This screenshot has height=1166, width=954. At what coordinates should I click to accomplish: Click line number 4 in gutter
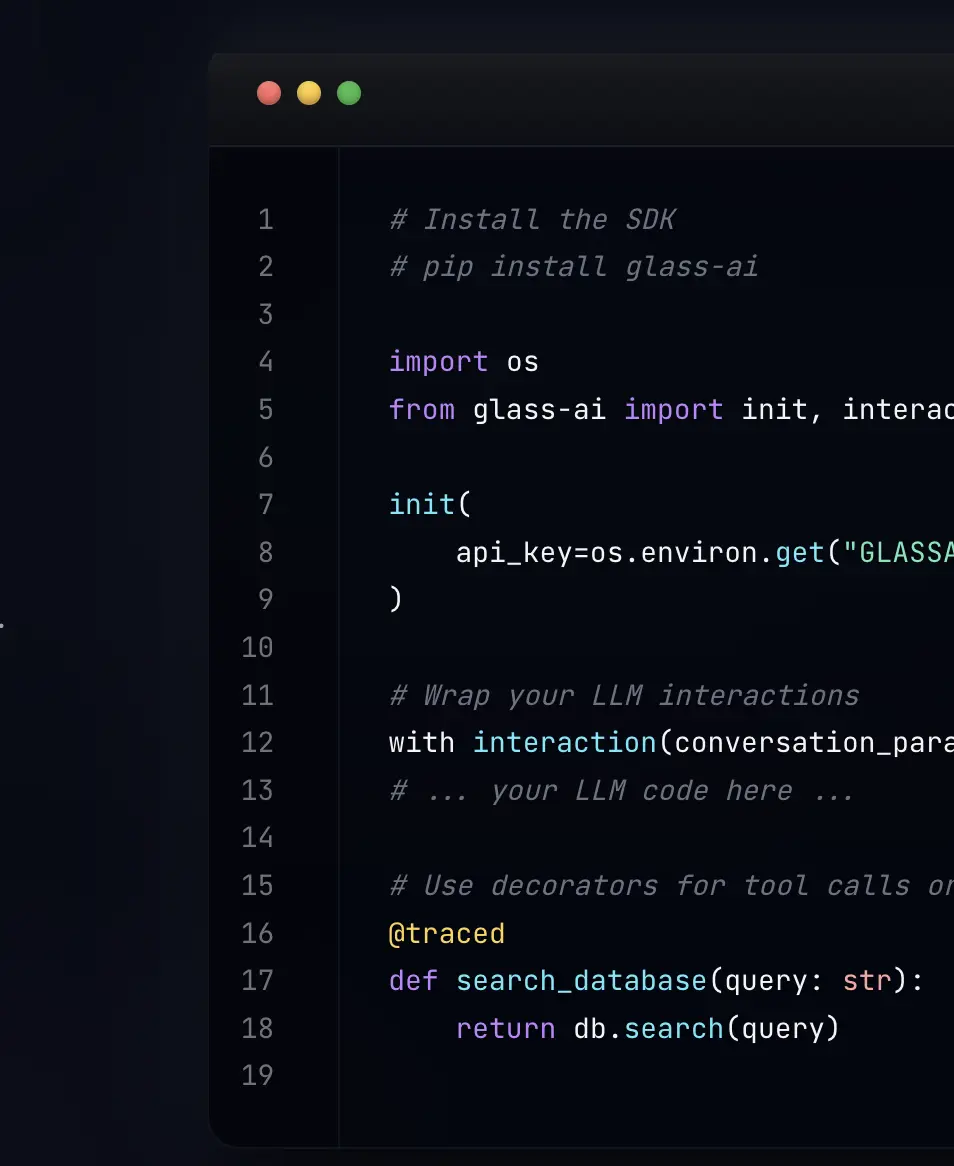pos(265,362)
